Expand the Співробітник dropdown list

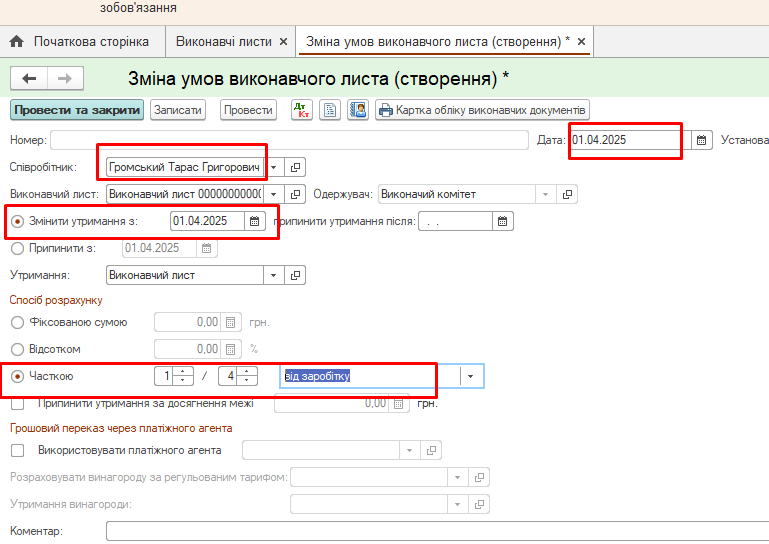tap(274, 167)
